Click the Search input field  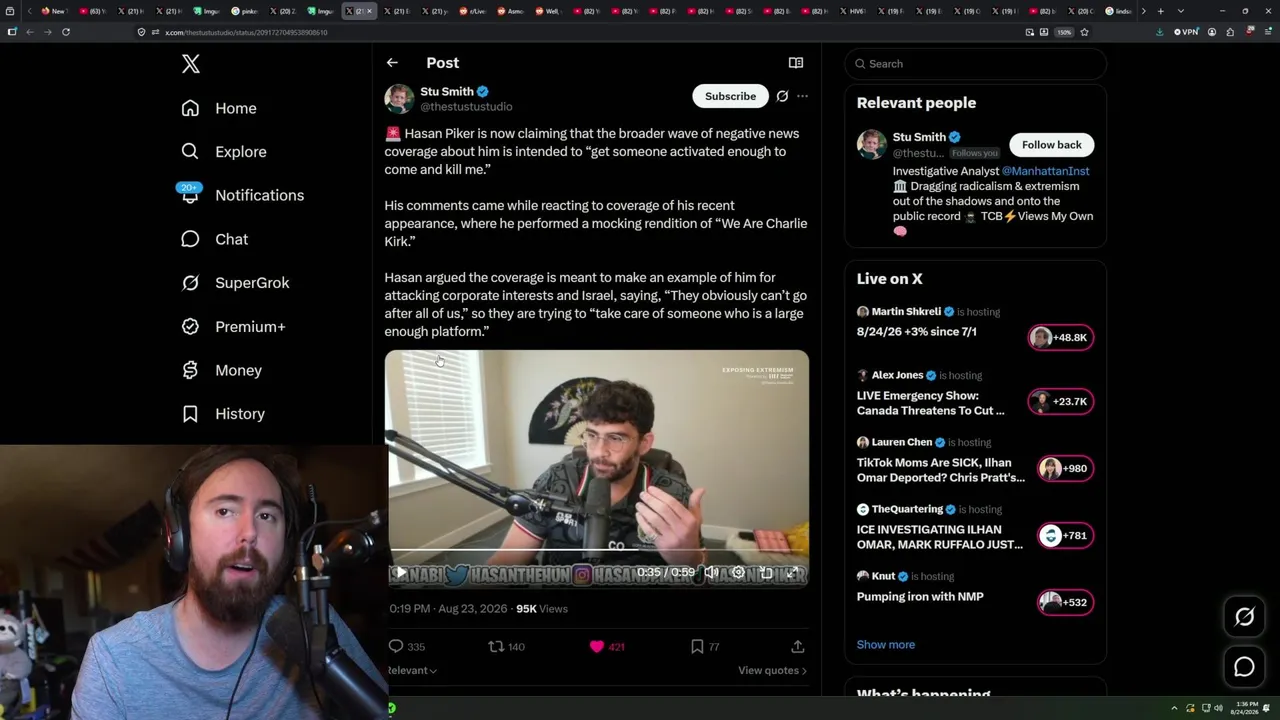point(976,64)
